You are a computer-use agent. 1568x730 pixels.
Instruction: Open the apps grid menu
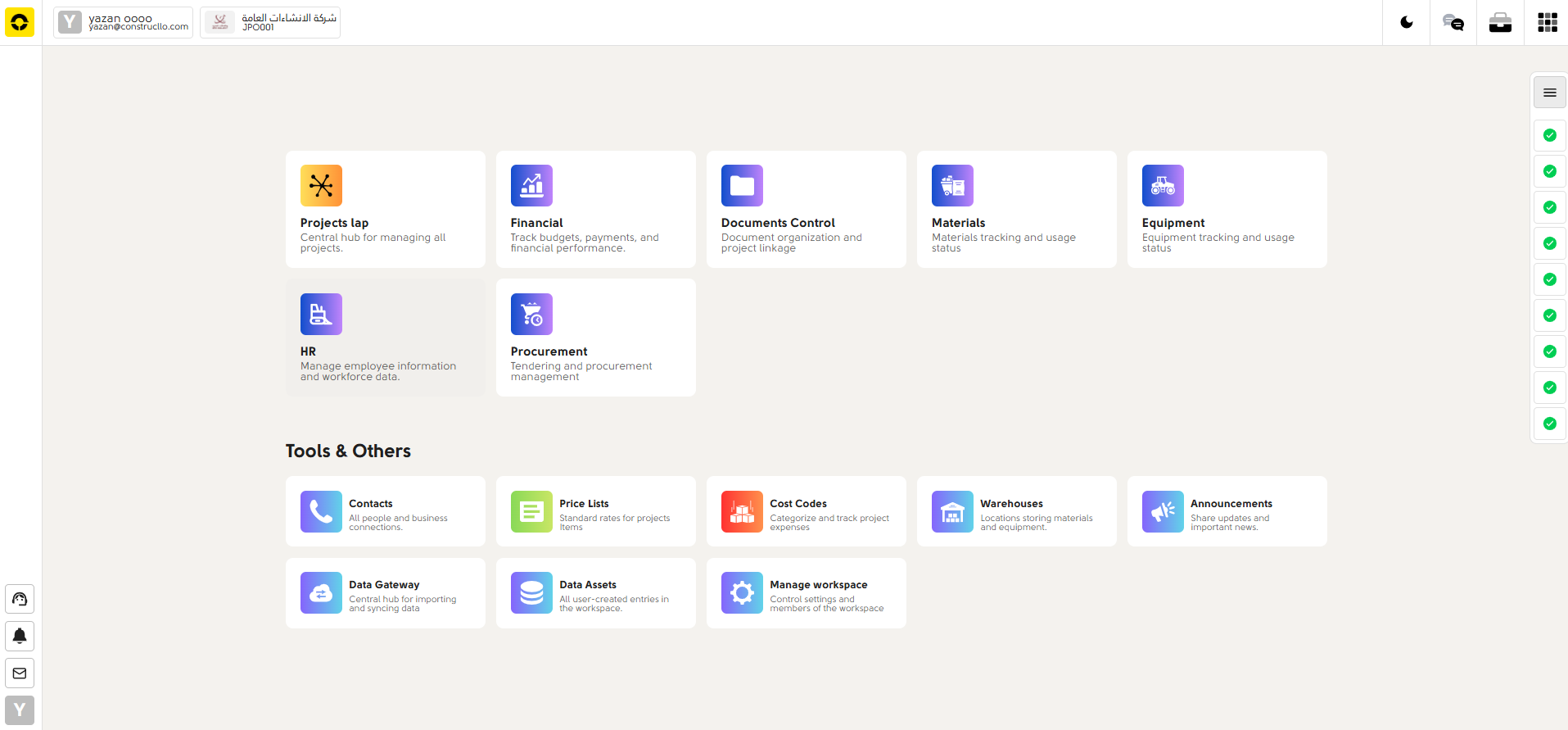coord(1548,22)
